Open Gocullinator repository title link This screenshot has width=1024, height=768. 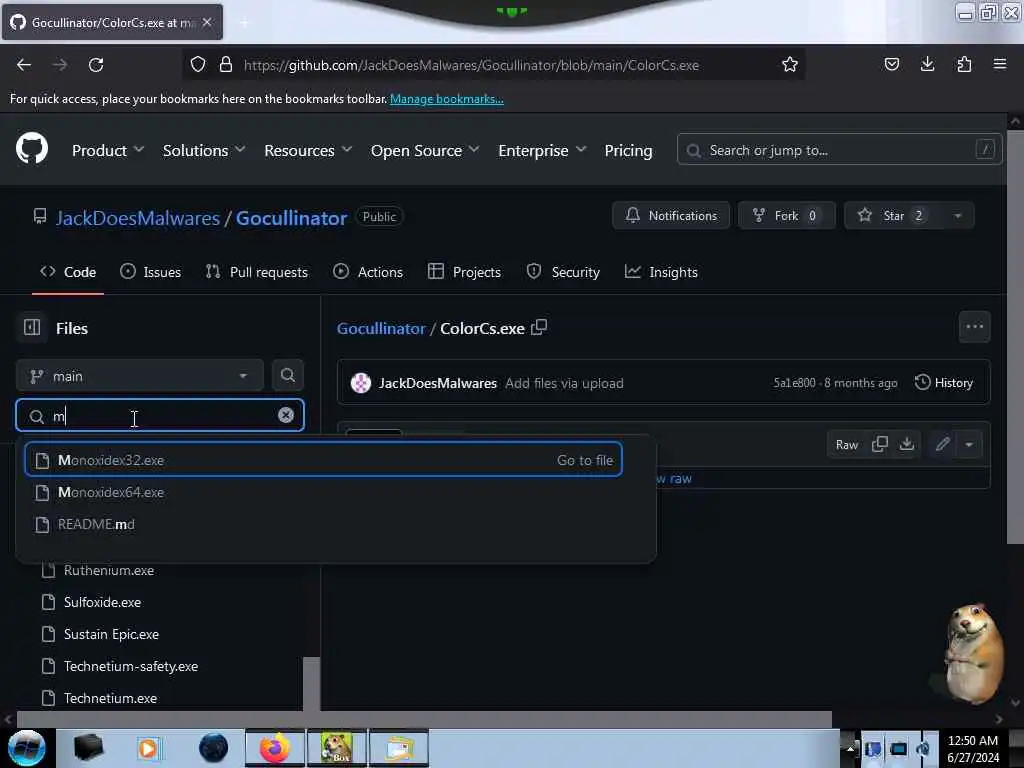pyautogui.click(x=291, y=217)
